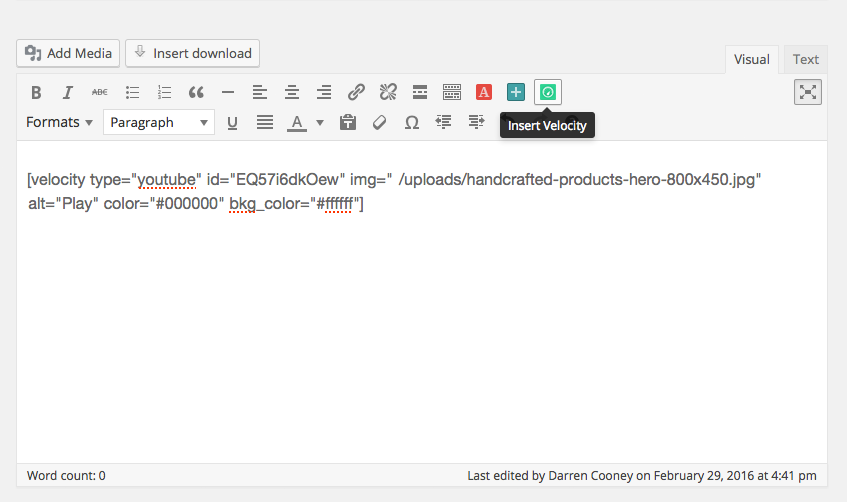Screen dimensions: 847x502
Task: Justify the text alignment
Action: 265,123
